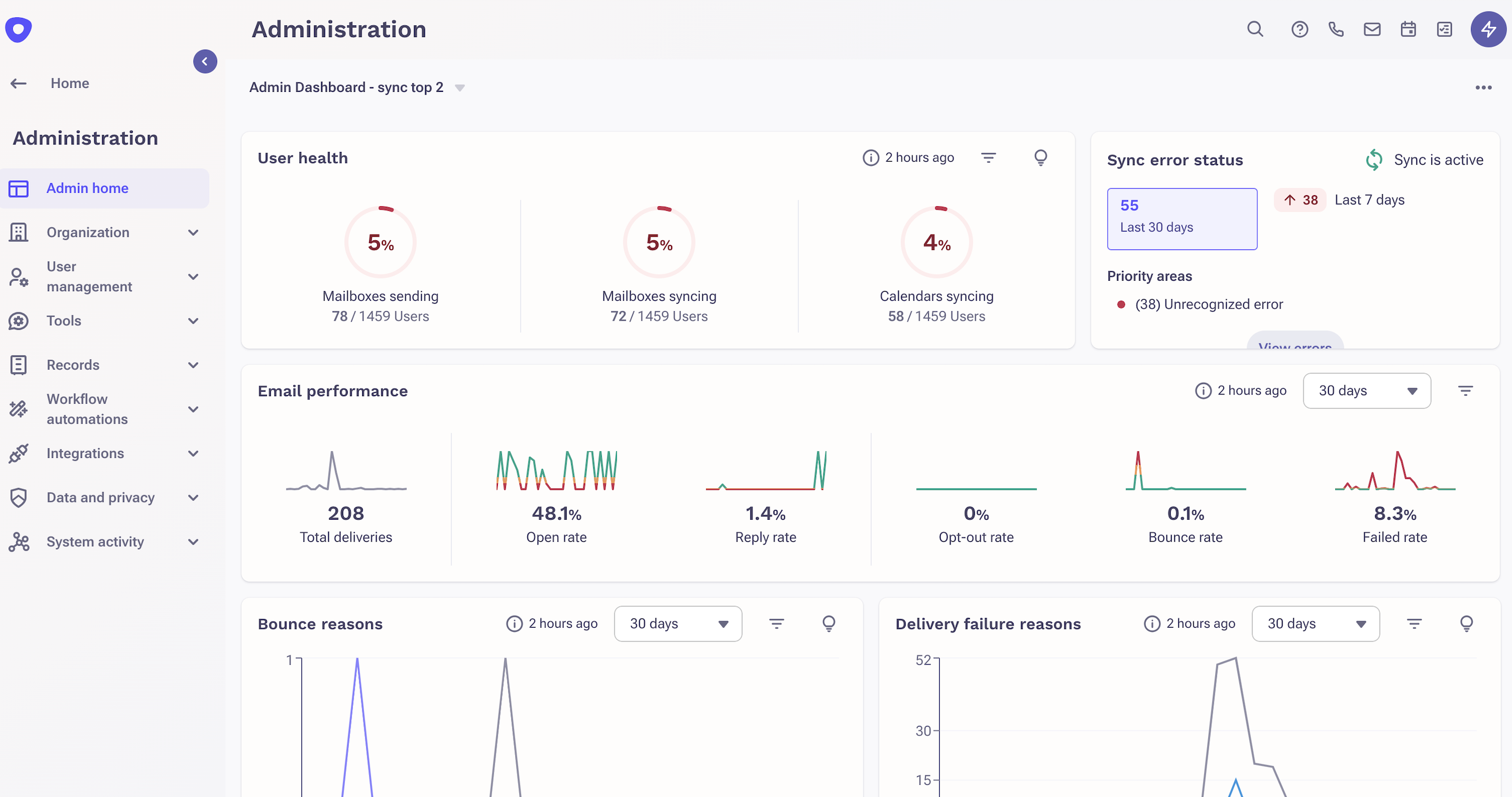Click the tasks checklist icon in header

(1444, 29)
